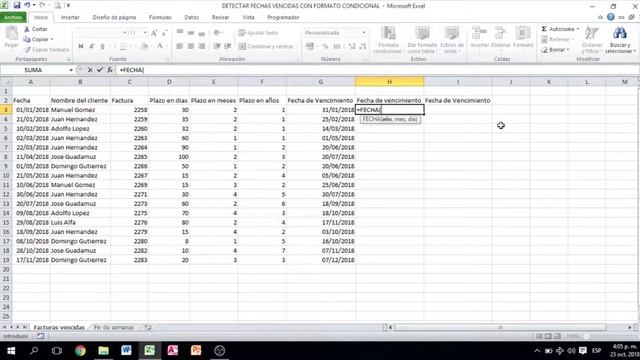The height and width of the screenshot is (360, 640).
Task: Select column H header
Action: point(389,82)
